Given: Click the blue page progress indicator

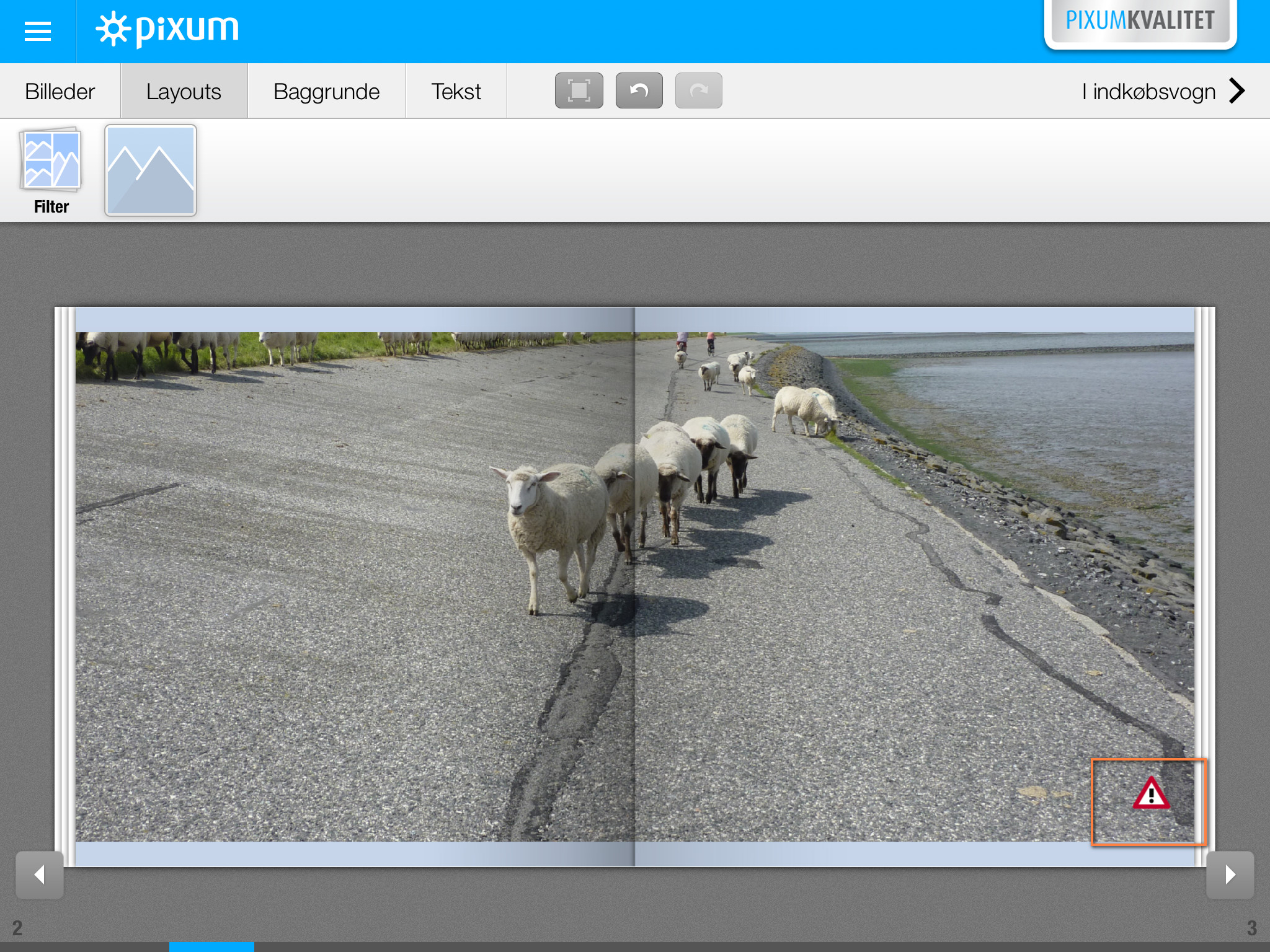Looking at the screenshot, I should point(211,946).
